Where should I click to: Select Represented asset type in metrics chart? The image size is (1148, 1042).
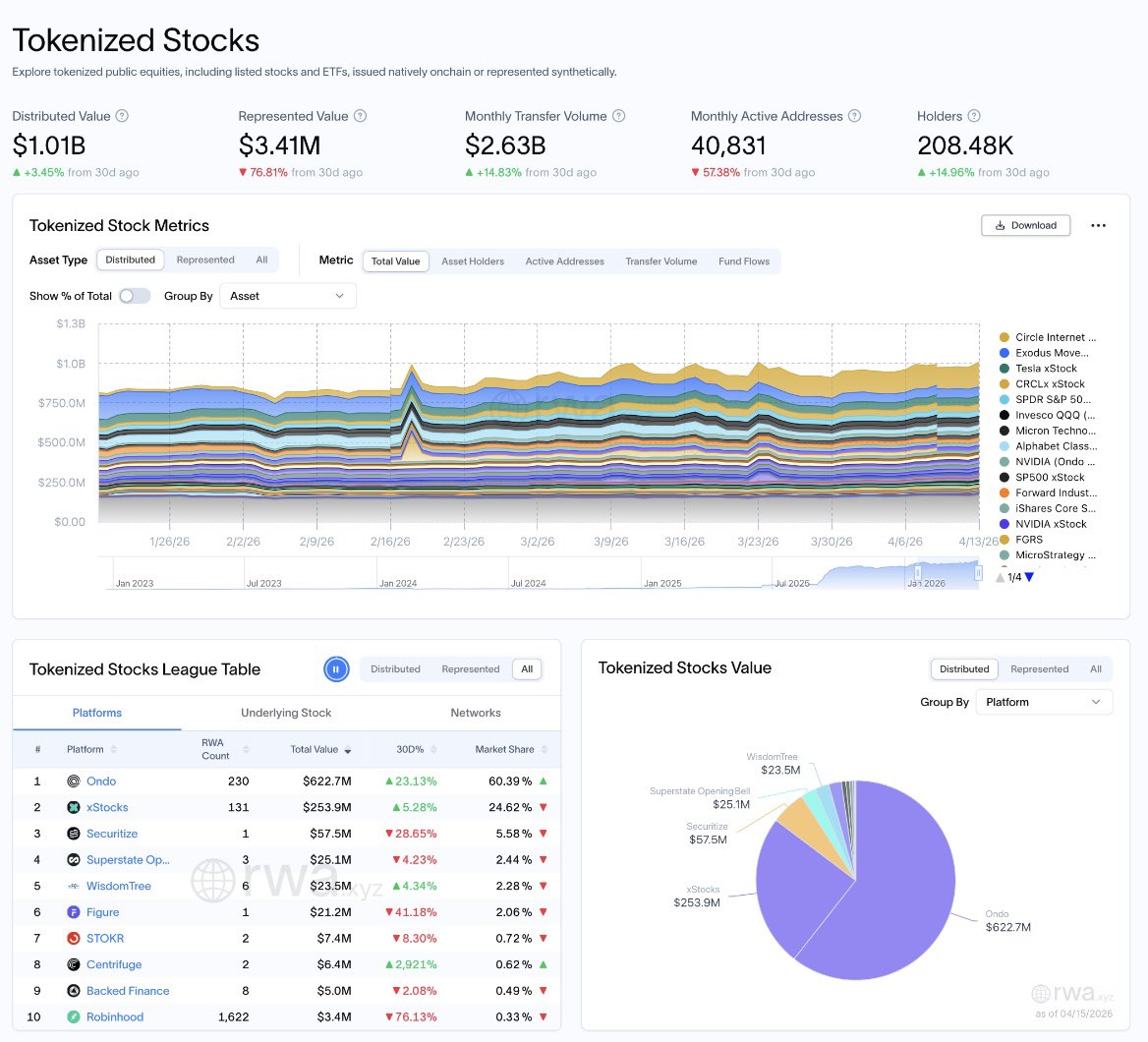pyautogui.click(x=205, y=260)
